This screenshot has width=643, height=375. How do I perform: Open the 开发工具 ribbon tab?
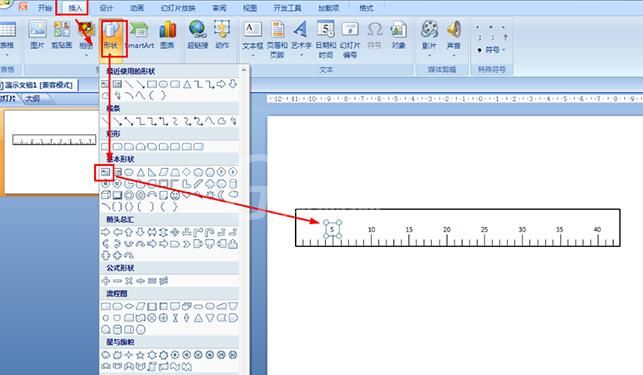point(287,7)
